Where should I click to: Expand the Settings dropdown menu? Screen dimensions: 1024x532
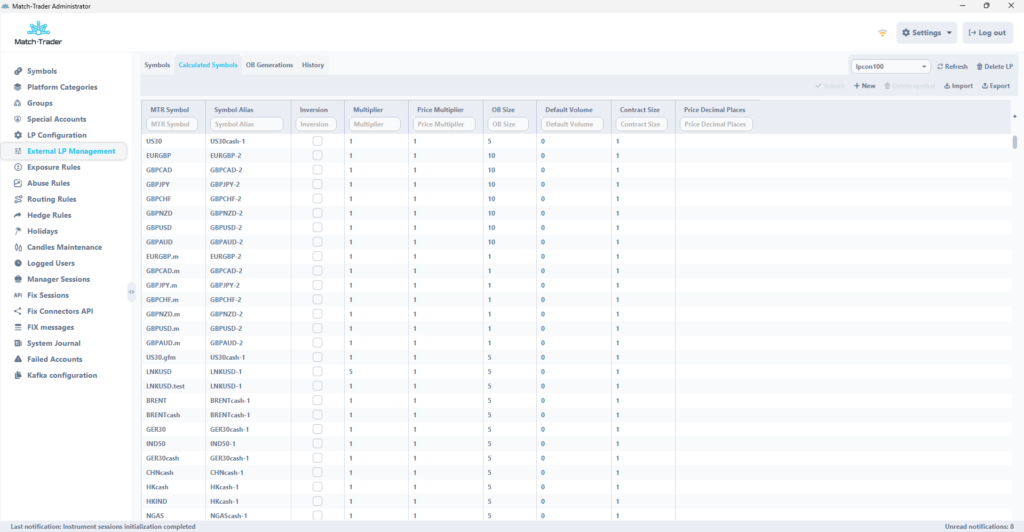point(926,33)
